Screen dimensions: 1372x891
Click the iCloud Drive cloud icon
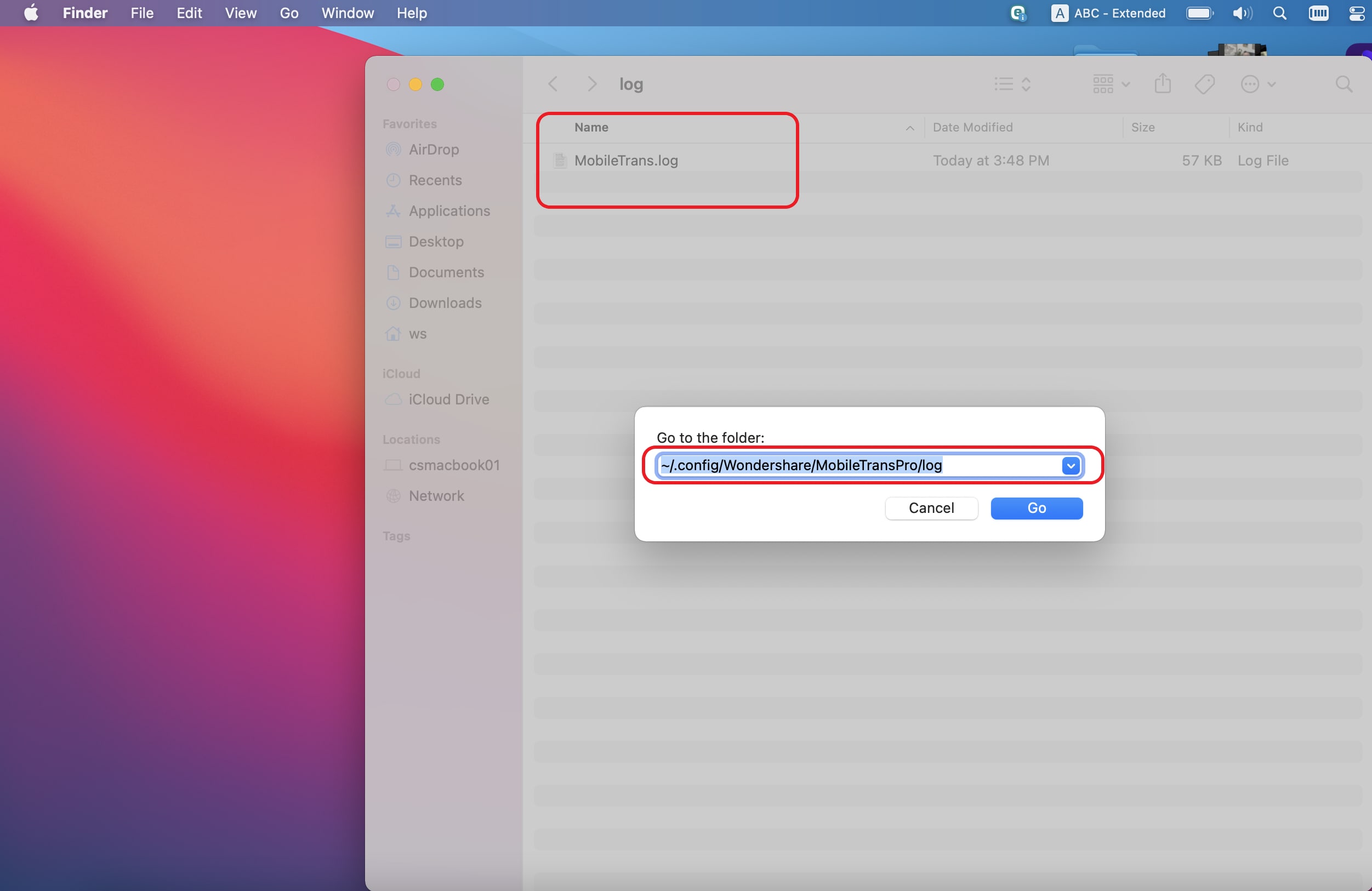(x=393, y=399)
